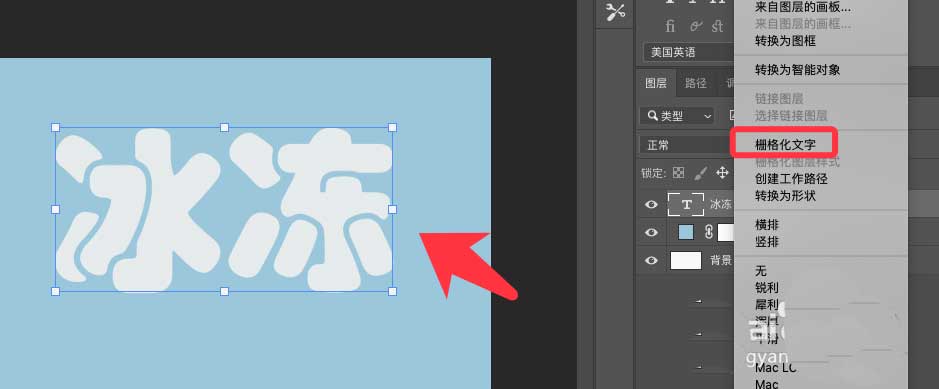The width and height of the screenshot is (939, 389).
Task: Choose 竖排 text orientation
Action: click(x=767, y=242)
